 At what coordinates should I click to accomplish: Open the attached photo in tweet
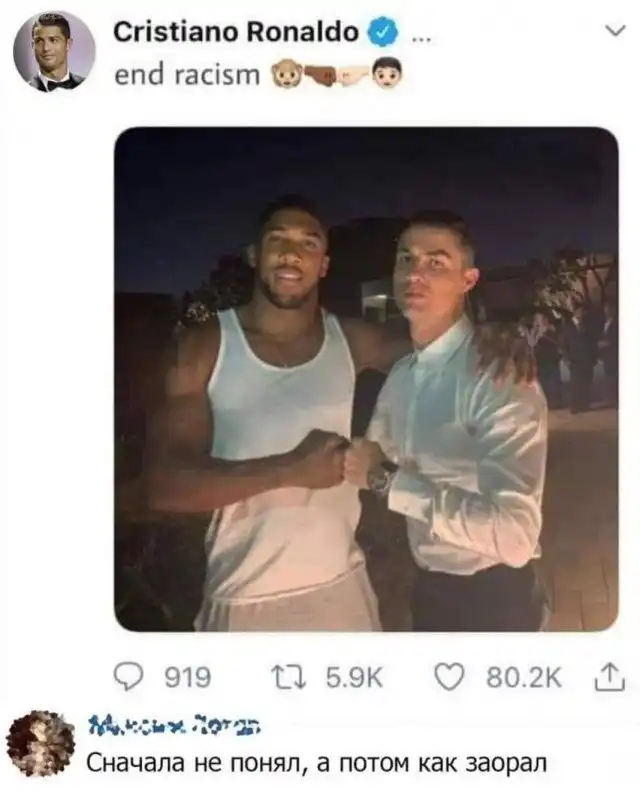tap(366, 379)
